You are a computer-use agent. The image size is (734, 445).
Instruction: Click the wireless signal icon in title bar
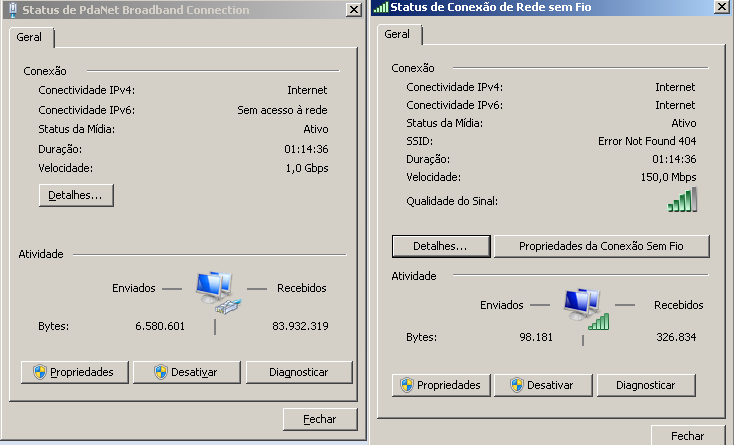(381, 7)
